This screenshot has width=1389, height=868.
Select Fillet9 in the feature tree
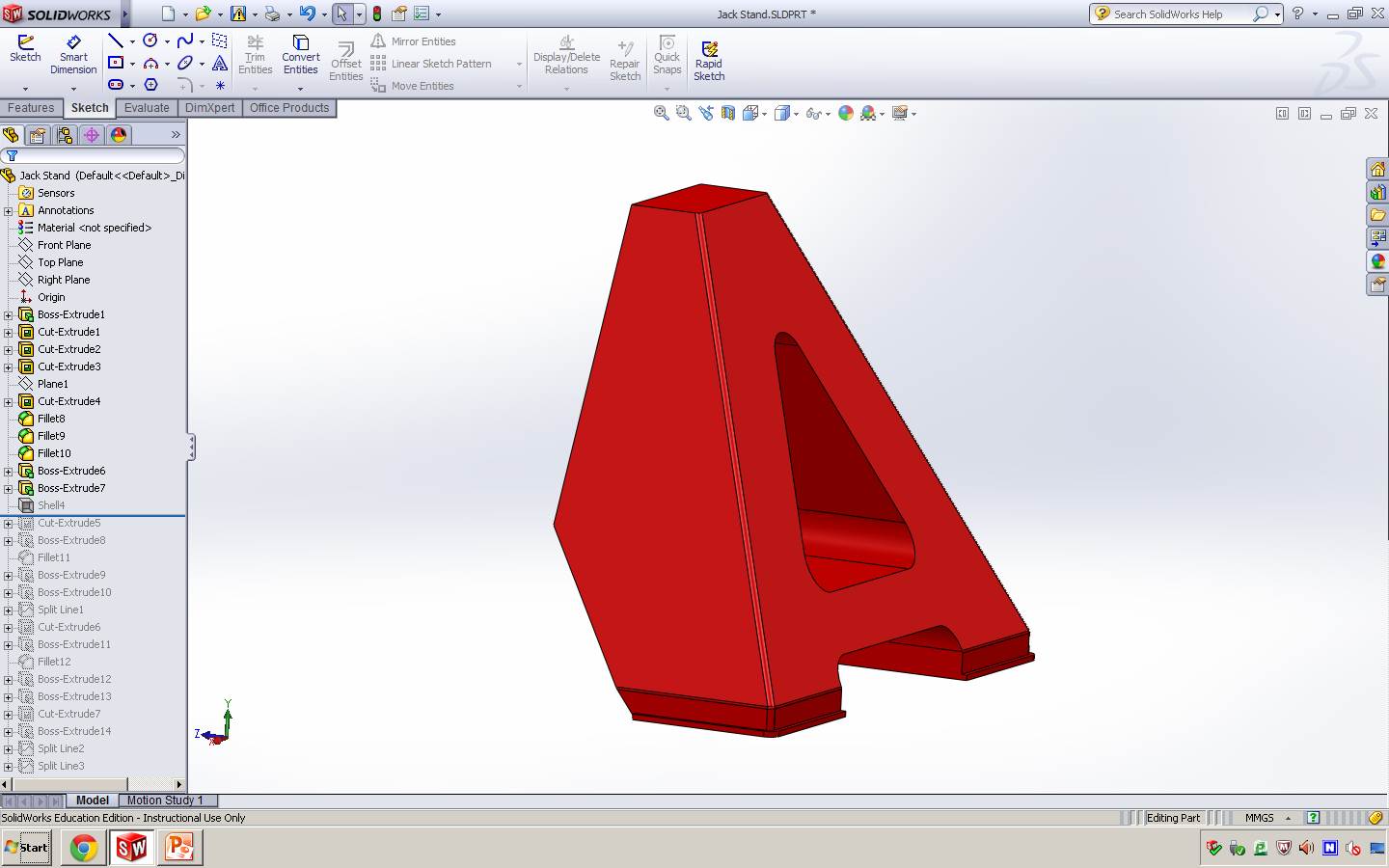point(51,436)
